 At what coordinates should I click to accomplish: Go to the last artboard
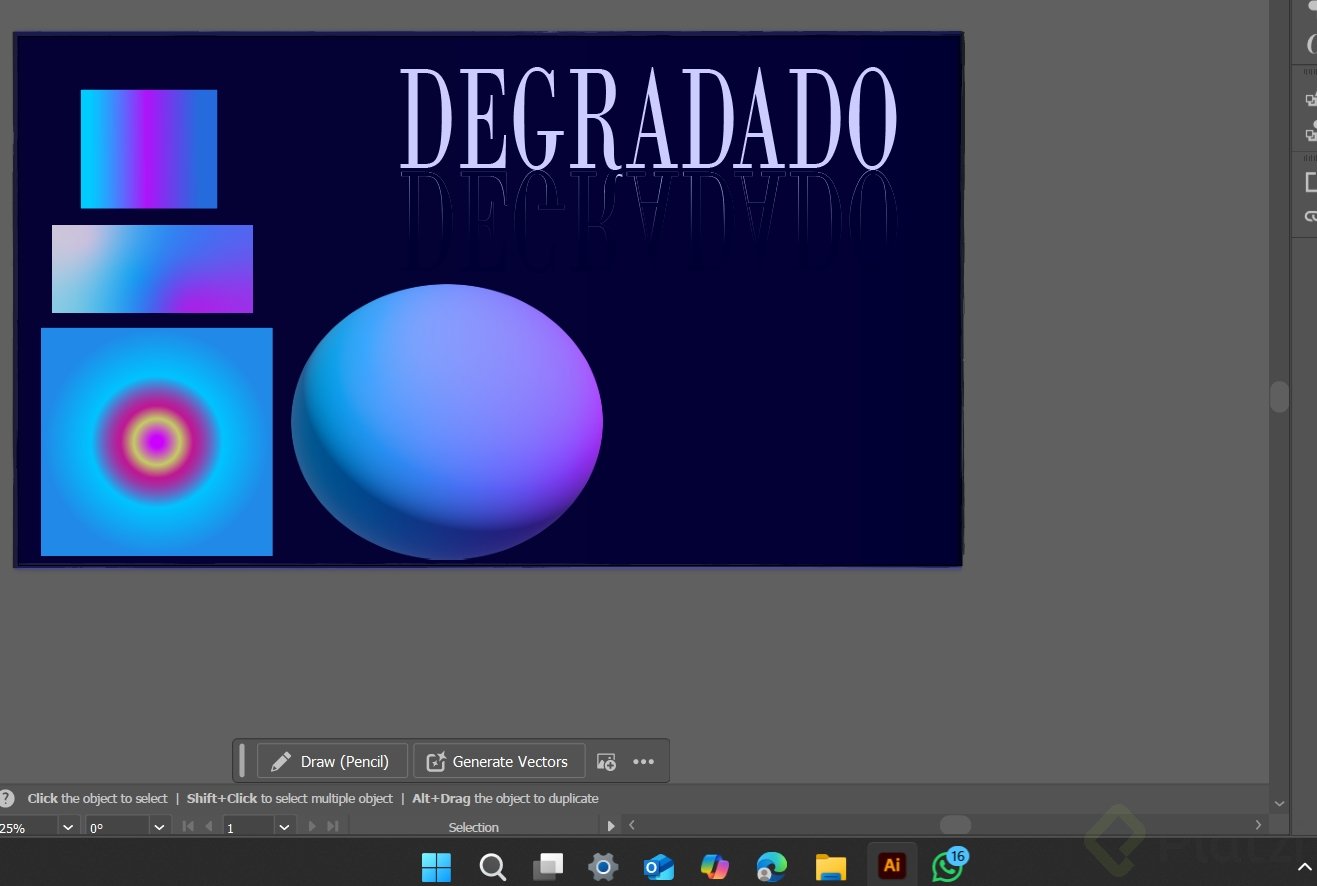point(333,827)
